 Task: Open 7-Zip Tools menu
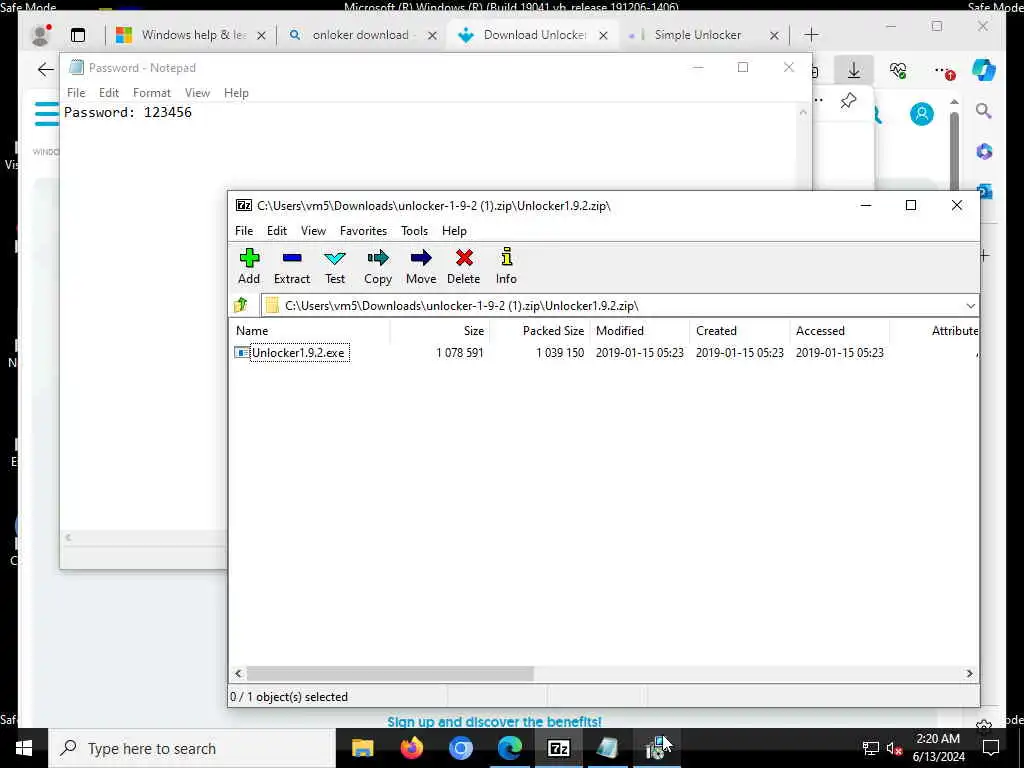[x=414, y=231]
